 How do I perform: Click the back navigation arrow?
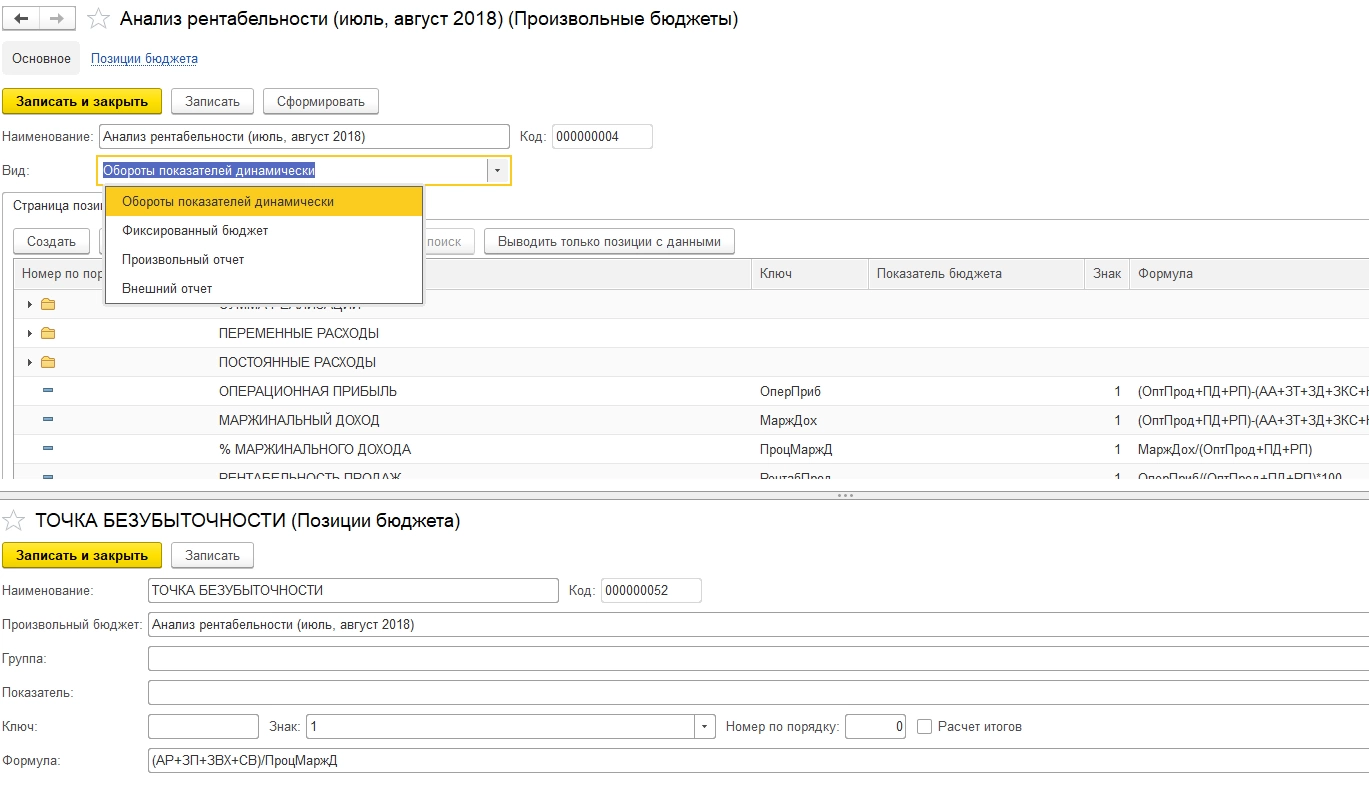click(21, 19)
